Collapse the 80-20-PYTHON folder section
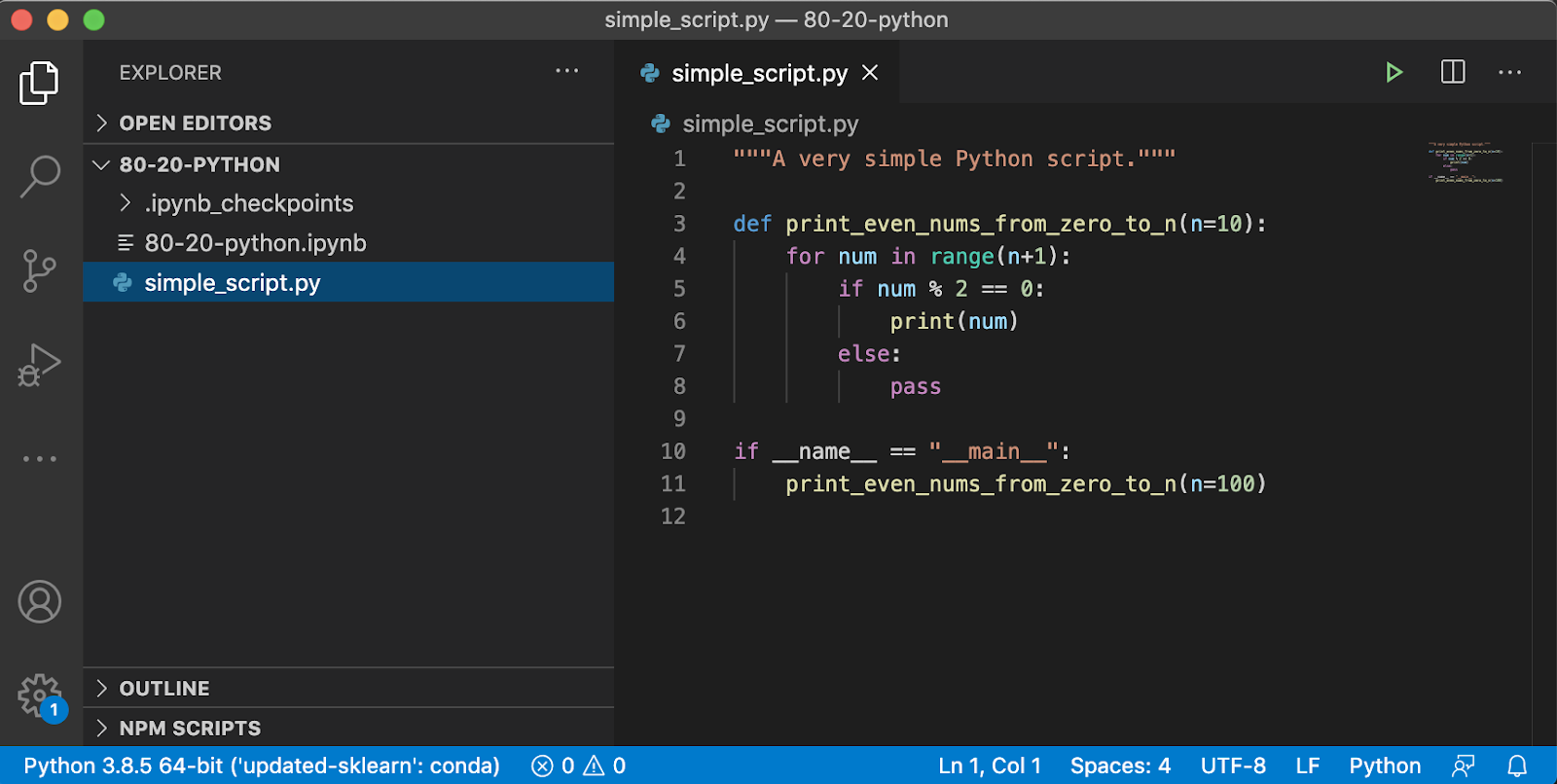 (x=199, y=165)
